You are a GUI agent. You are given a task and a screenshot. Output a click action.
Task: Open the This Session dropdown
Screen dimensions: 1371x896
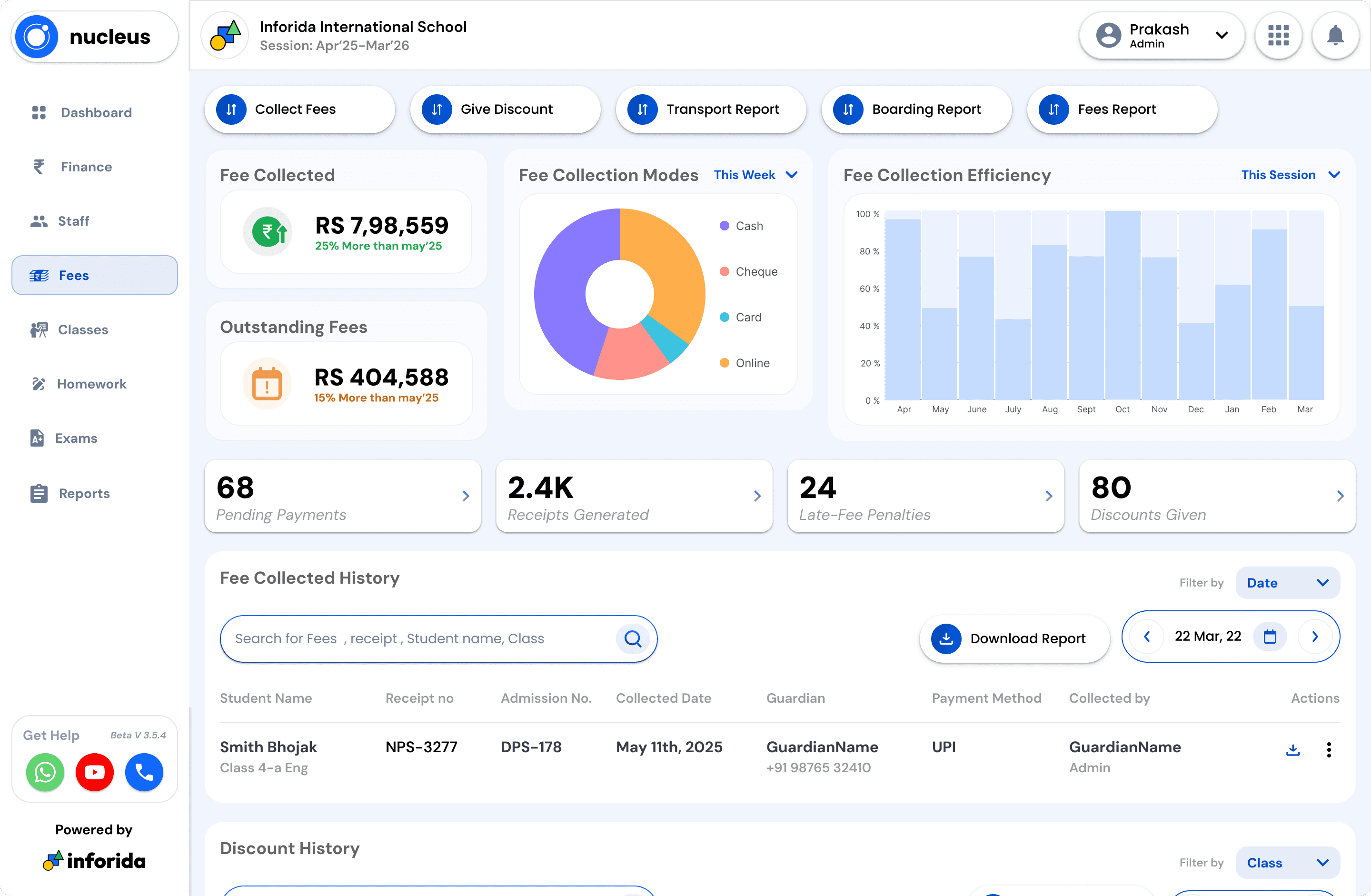click(x=1290, y=175)
